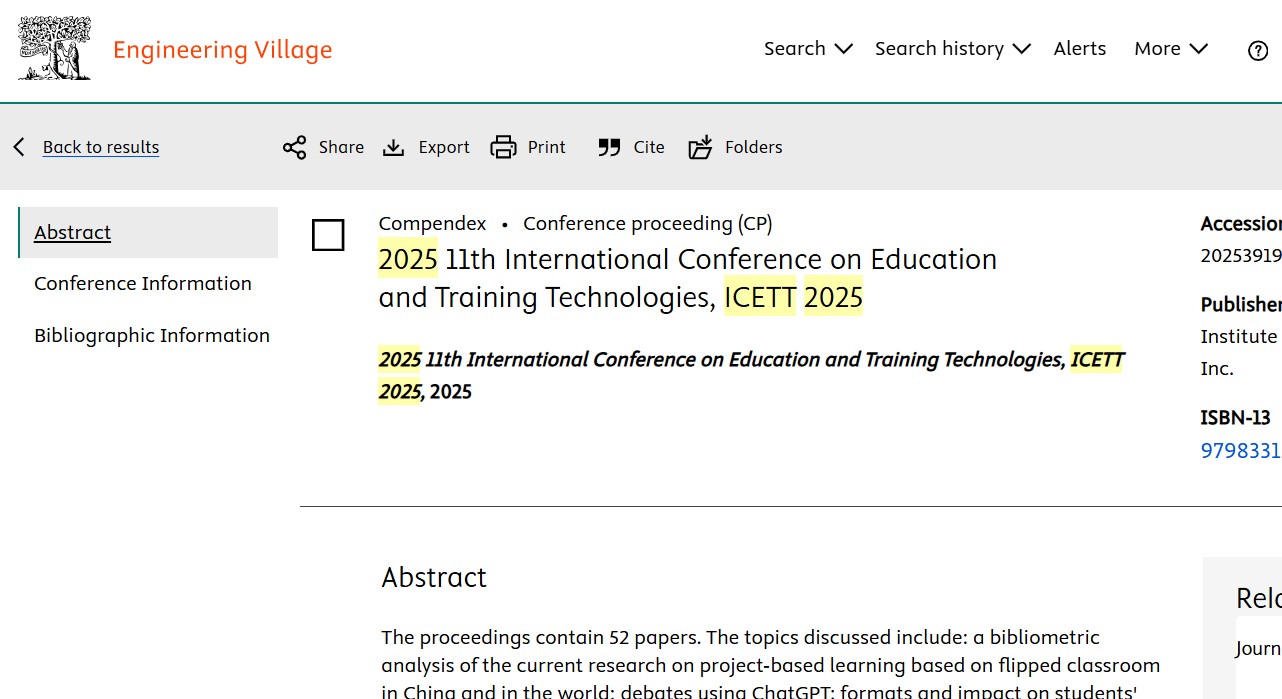Image resolution: width=1282 pixels, height=699 pixels.
Task: Click the Cite quotation marks icon
Action: click(609, 148)
